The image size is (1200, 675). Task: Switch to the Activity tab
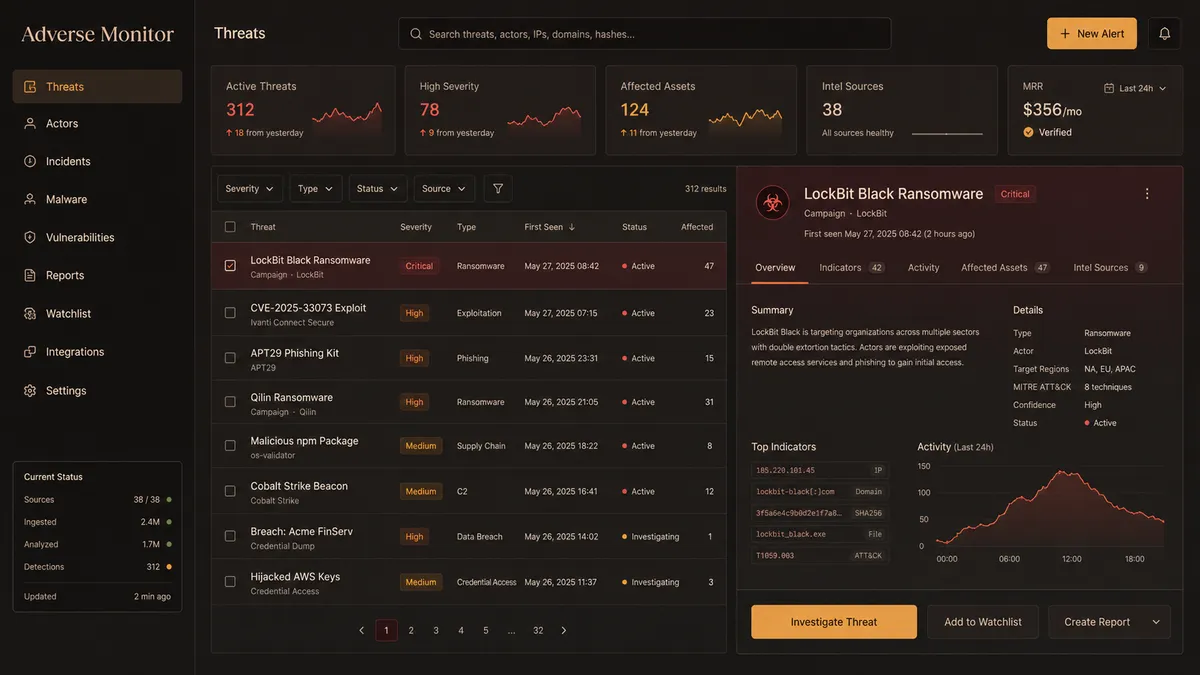coord(923,268)
